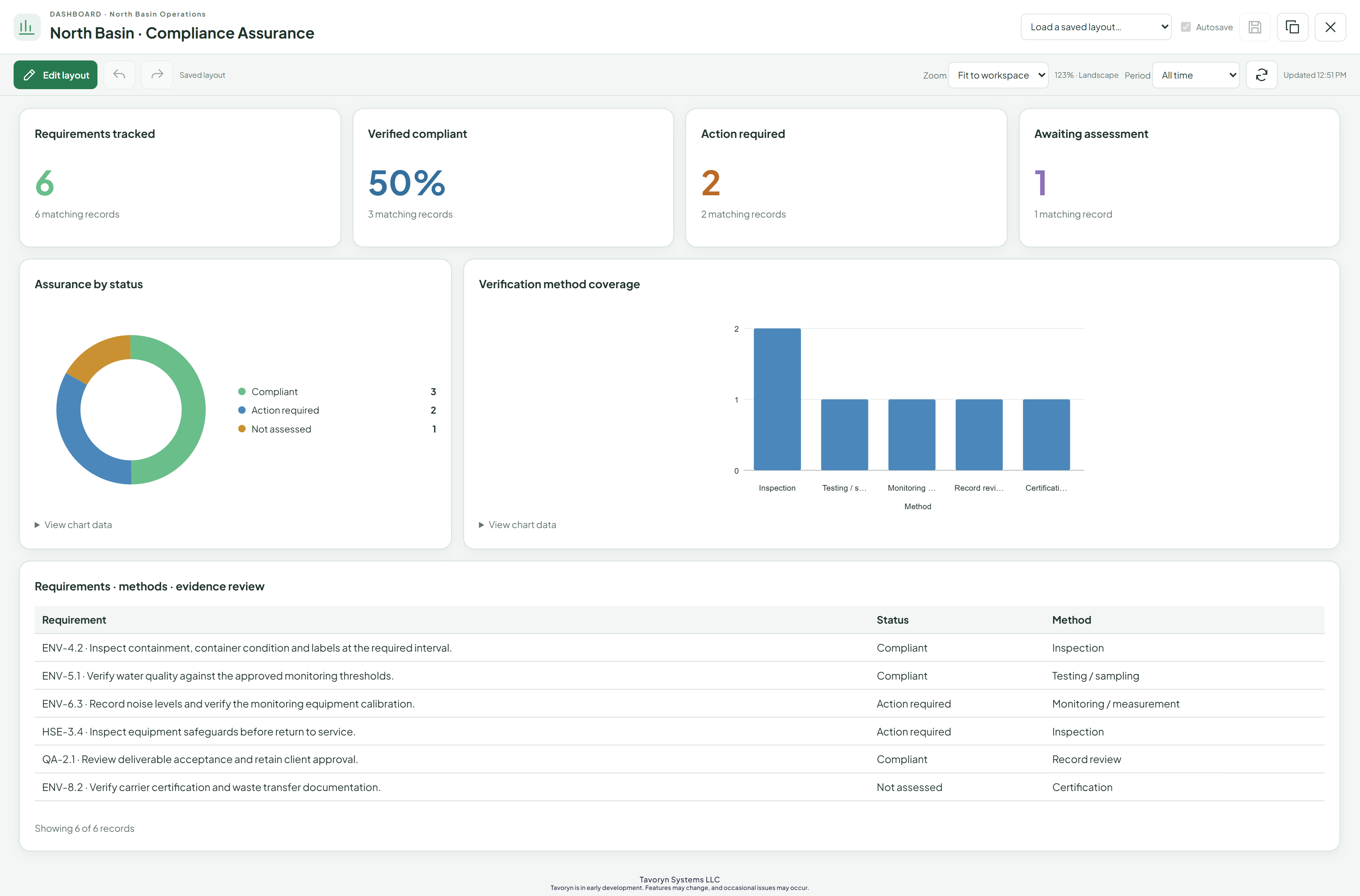Expand View chart data under Verification method coverage

[x=517, y=525]
